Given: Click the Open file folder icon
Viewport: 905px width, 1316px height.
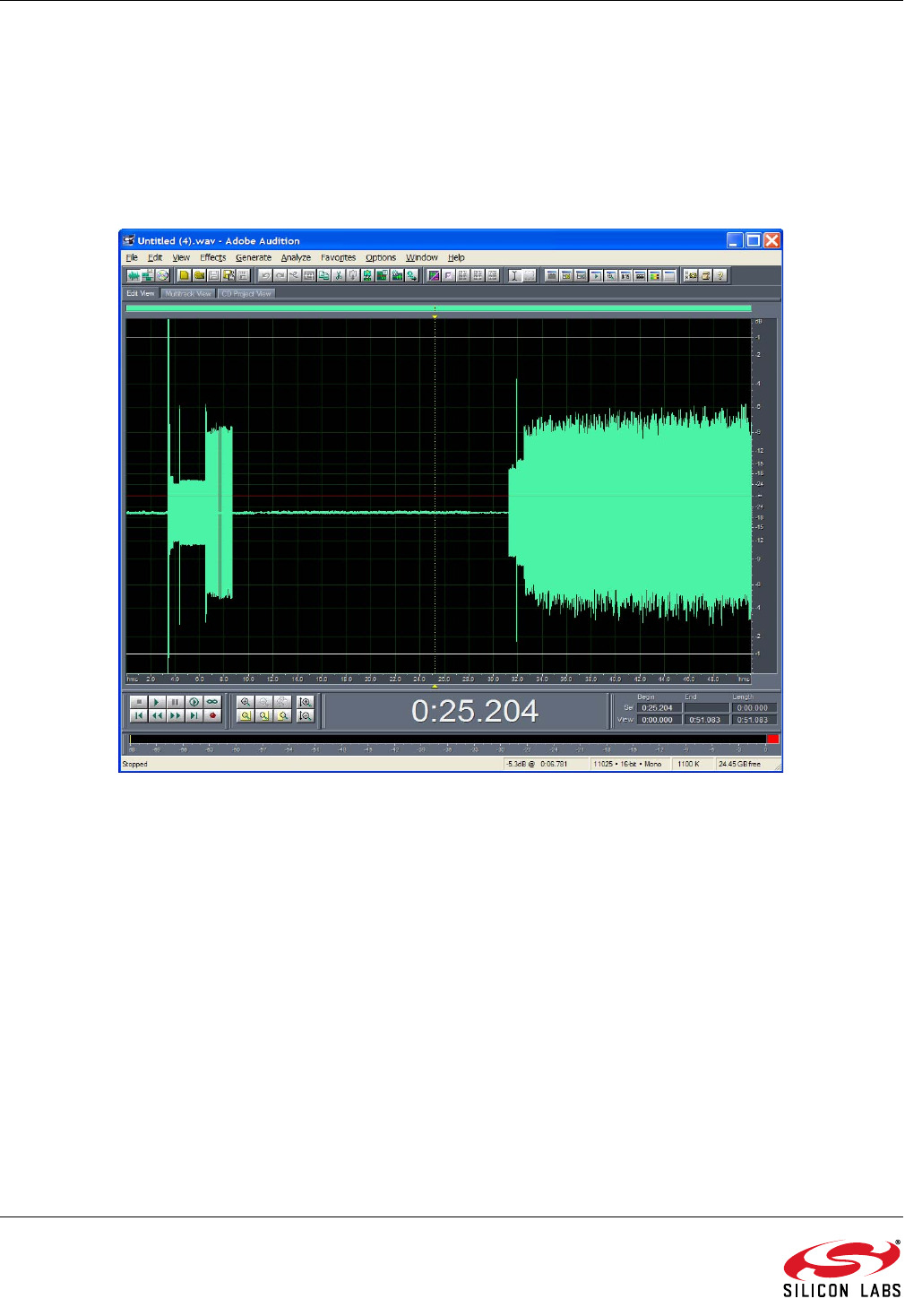Looking at the screenshot, I should (199, 276).
